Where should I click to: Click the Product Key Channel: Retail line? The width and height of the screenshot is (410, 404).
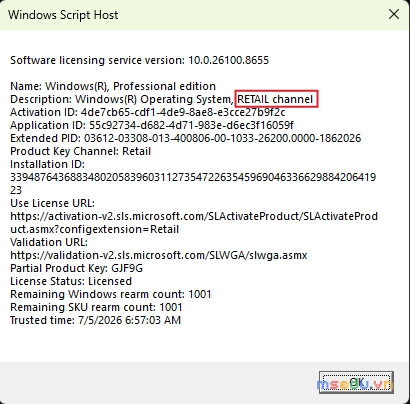81,151
